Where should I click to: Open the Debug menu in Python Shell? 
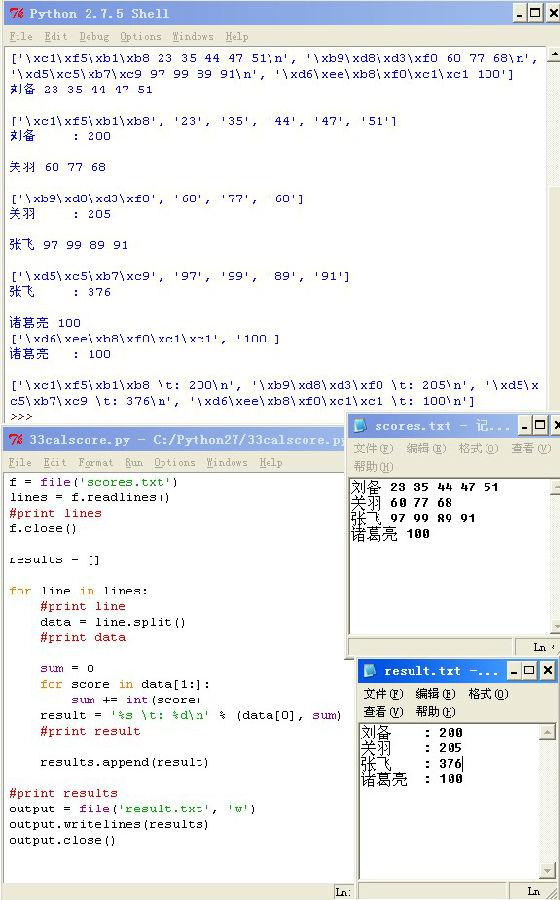94,37
